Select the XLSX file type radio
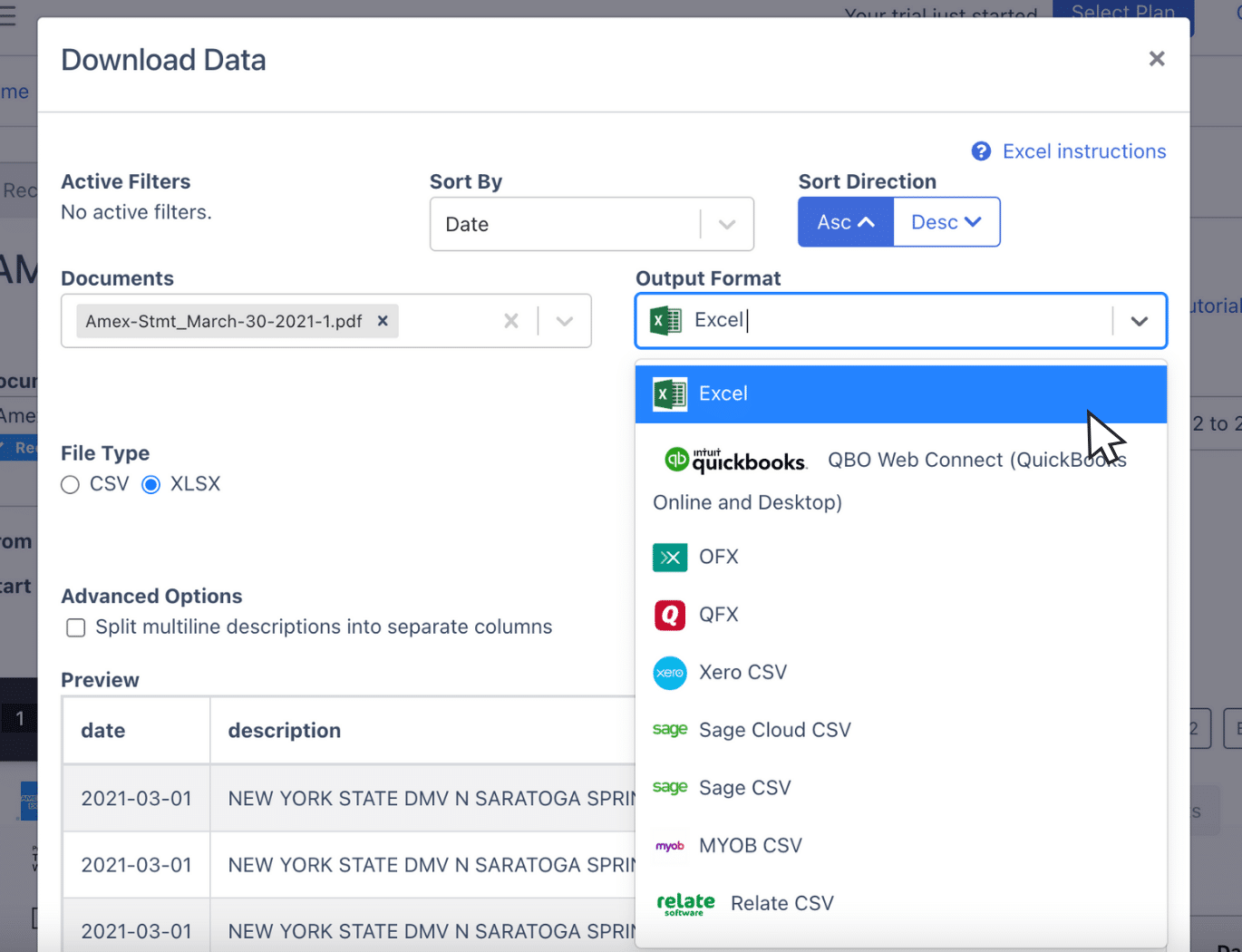This screenshot has height=952, width=1242. click(x=151, y=485)
